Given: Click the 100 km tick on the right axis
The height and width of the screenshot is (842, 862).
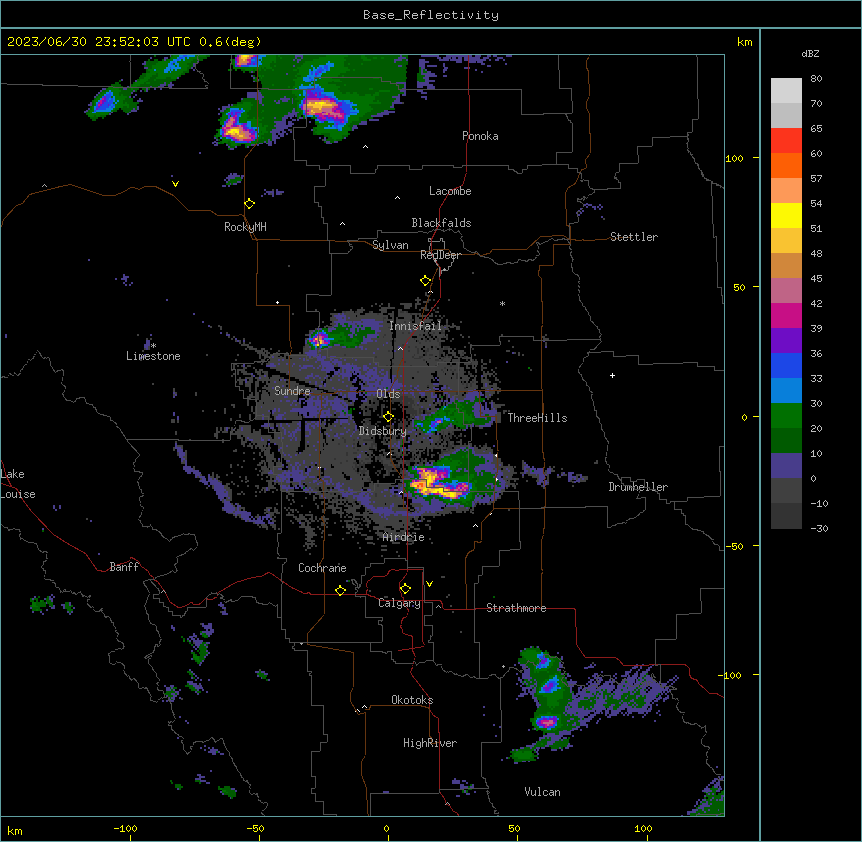Looking at the screenshot, I should 734,158.
